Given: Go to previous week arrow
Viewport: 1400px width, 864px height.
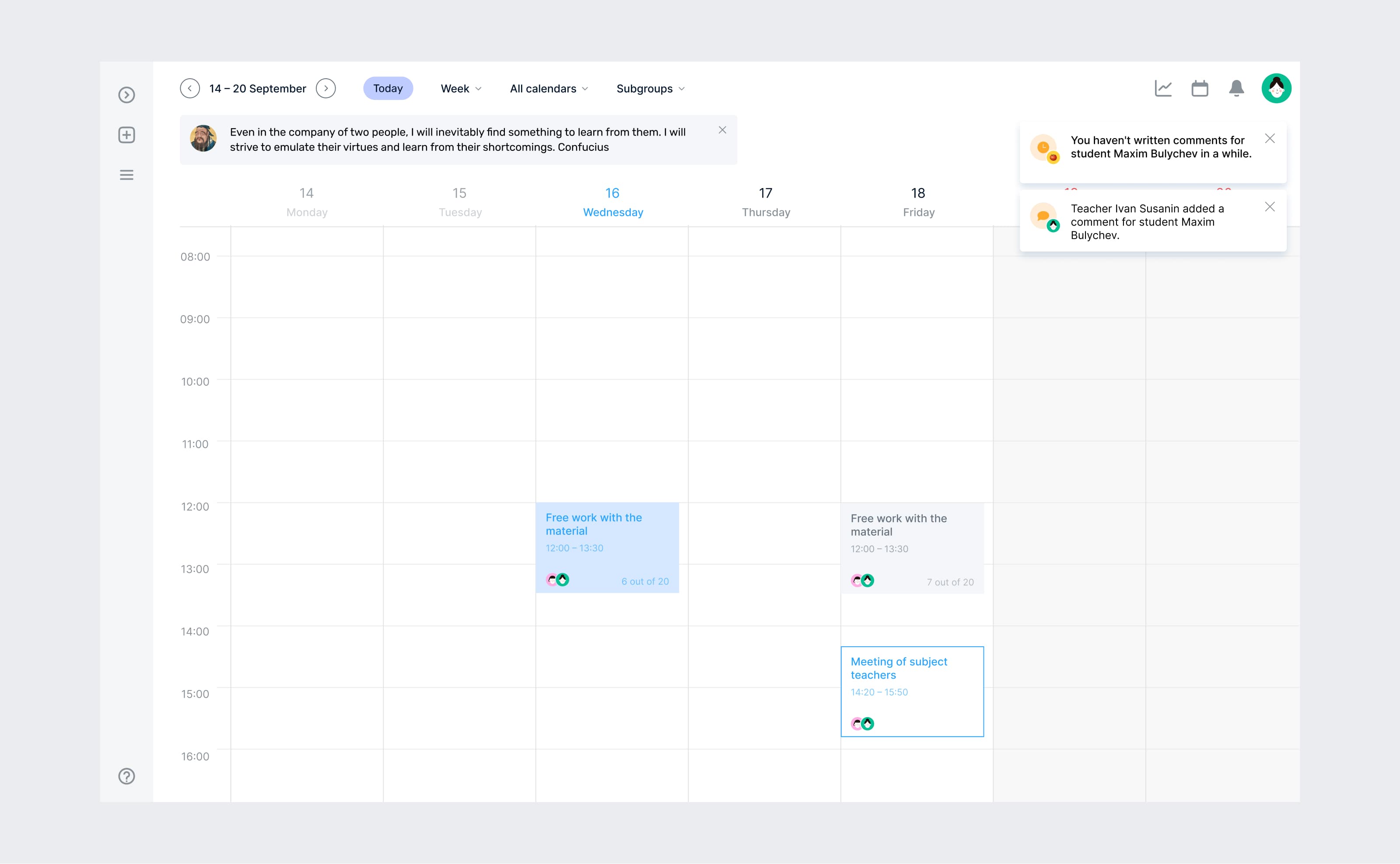Looking at the screenshot, I should click(x=190, y=89).
